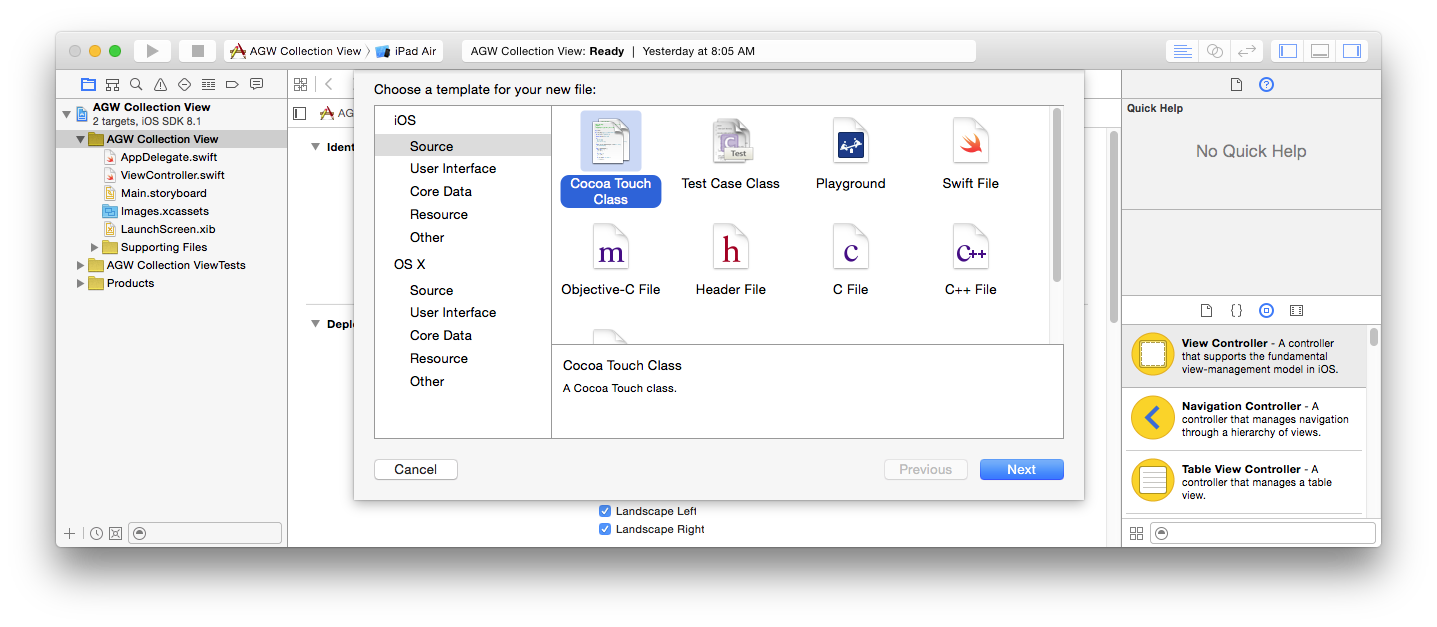
Task: Select OS X User Interface category
Action: point(463,313)
